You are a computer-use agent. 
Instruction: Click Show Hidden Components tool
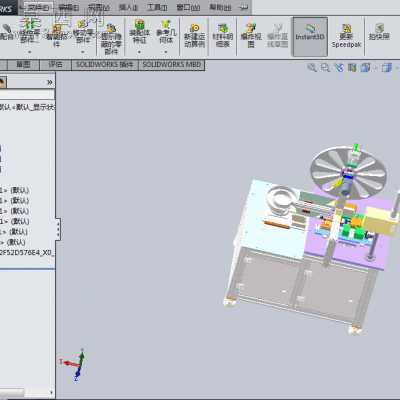pos(111,39)
